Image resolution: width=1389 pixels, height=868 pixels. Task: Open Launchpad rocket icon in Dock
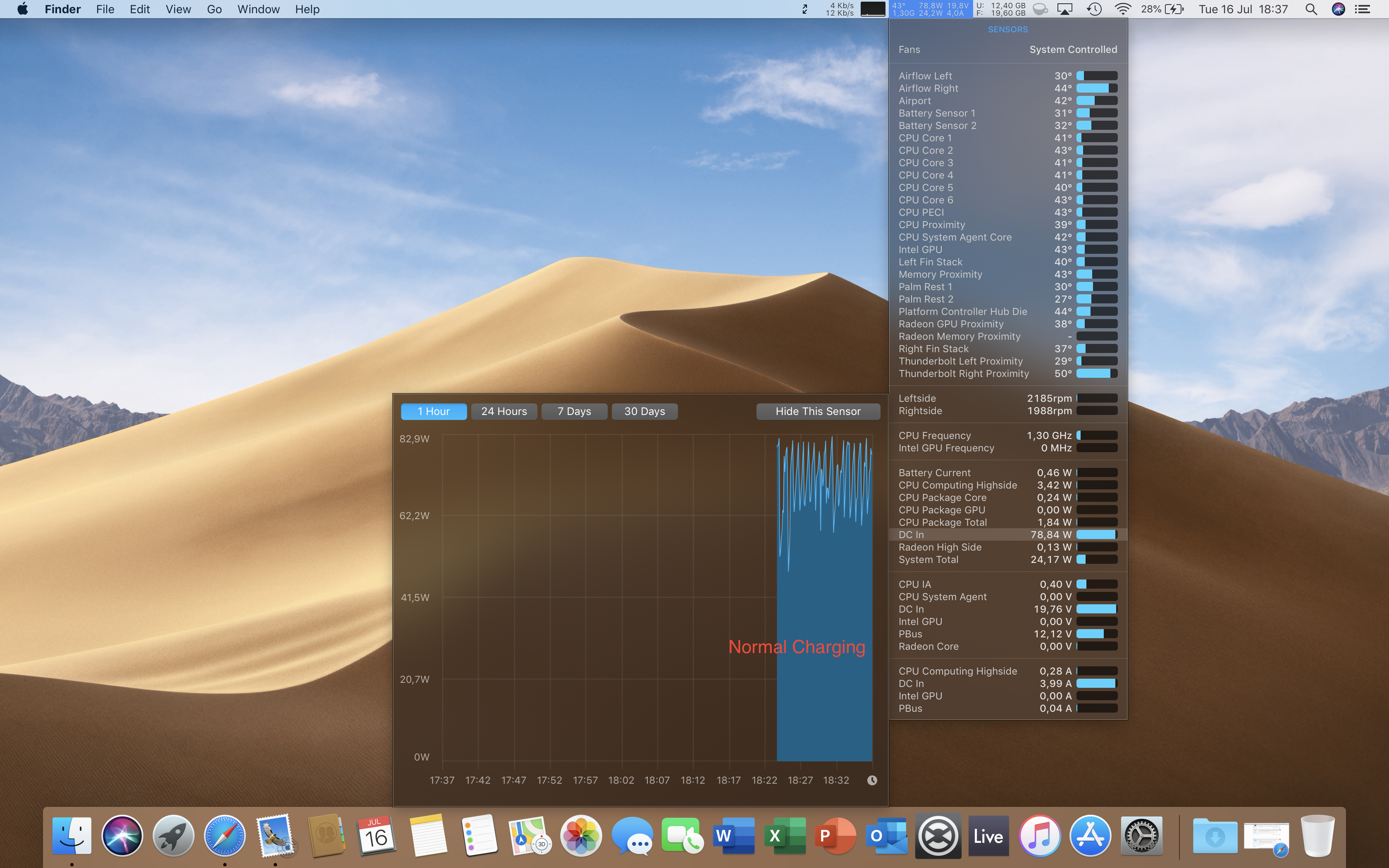173,835
